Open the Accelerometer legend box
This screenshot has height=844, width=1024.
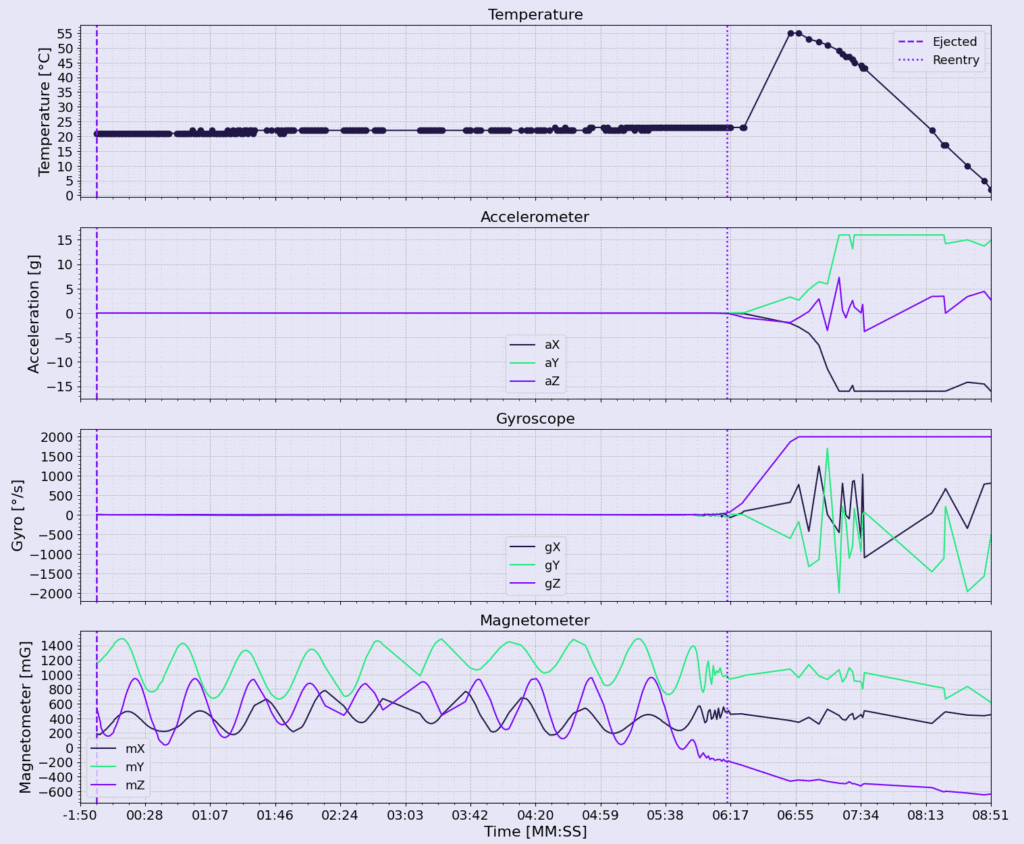(535, 363)
